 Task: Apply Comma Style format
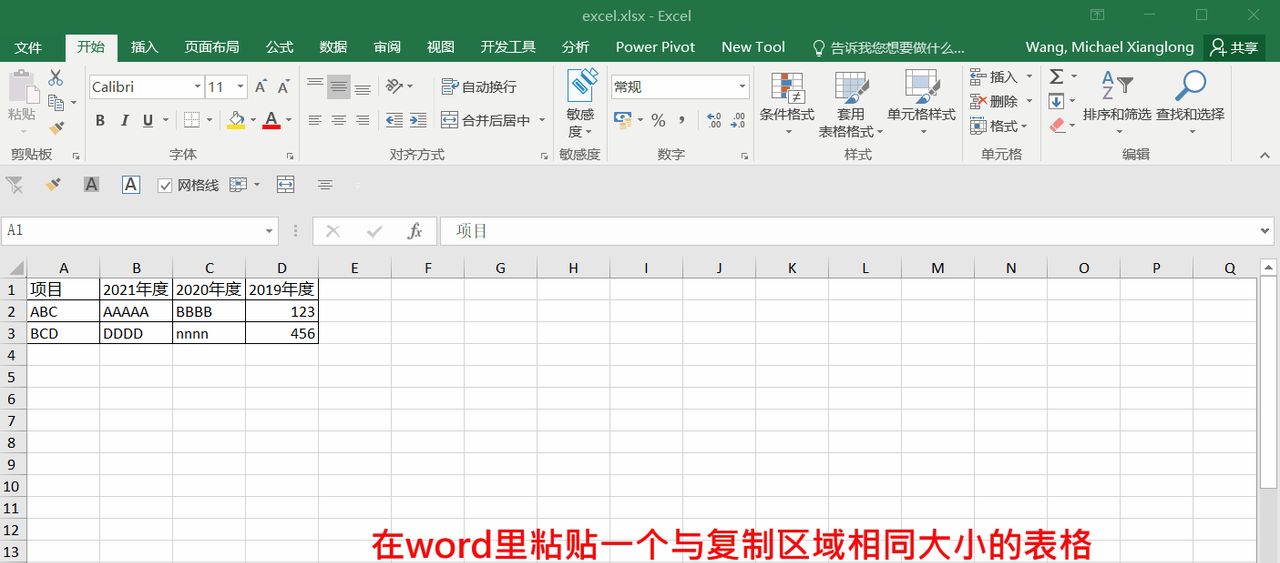click(x=682, y=120)
